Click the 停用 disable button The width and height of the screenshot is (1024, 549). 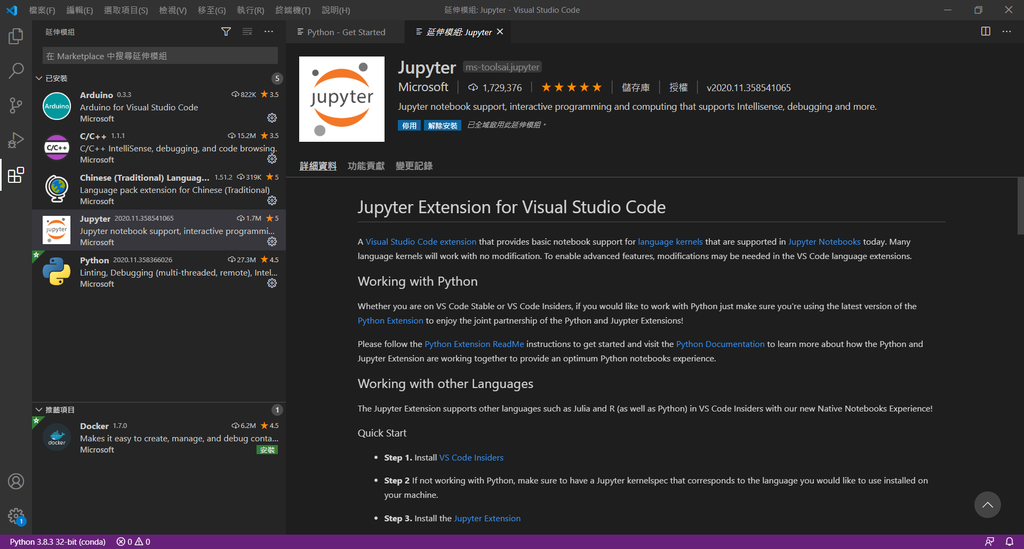pos(409,125)
